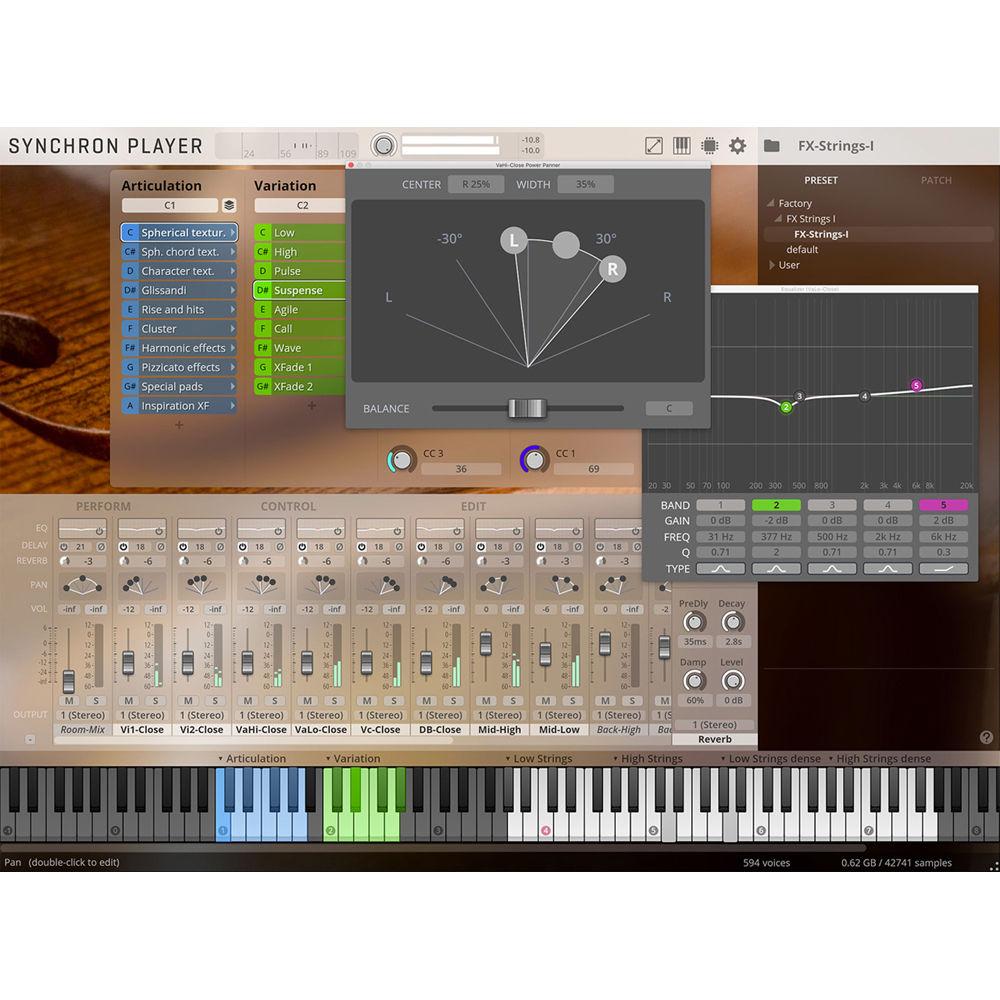Click the stacked layers icon next to C1
This screenshot has width=1000, height=1000.
click(228, 204)
